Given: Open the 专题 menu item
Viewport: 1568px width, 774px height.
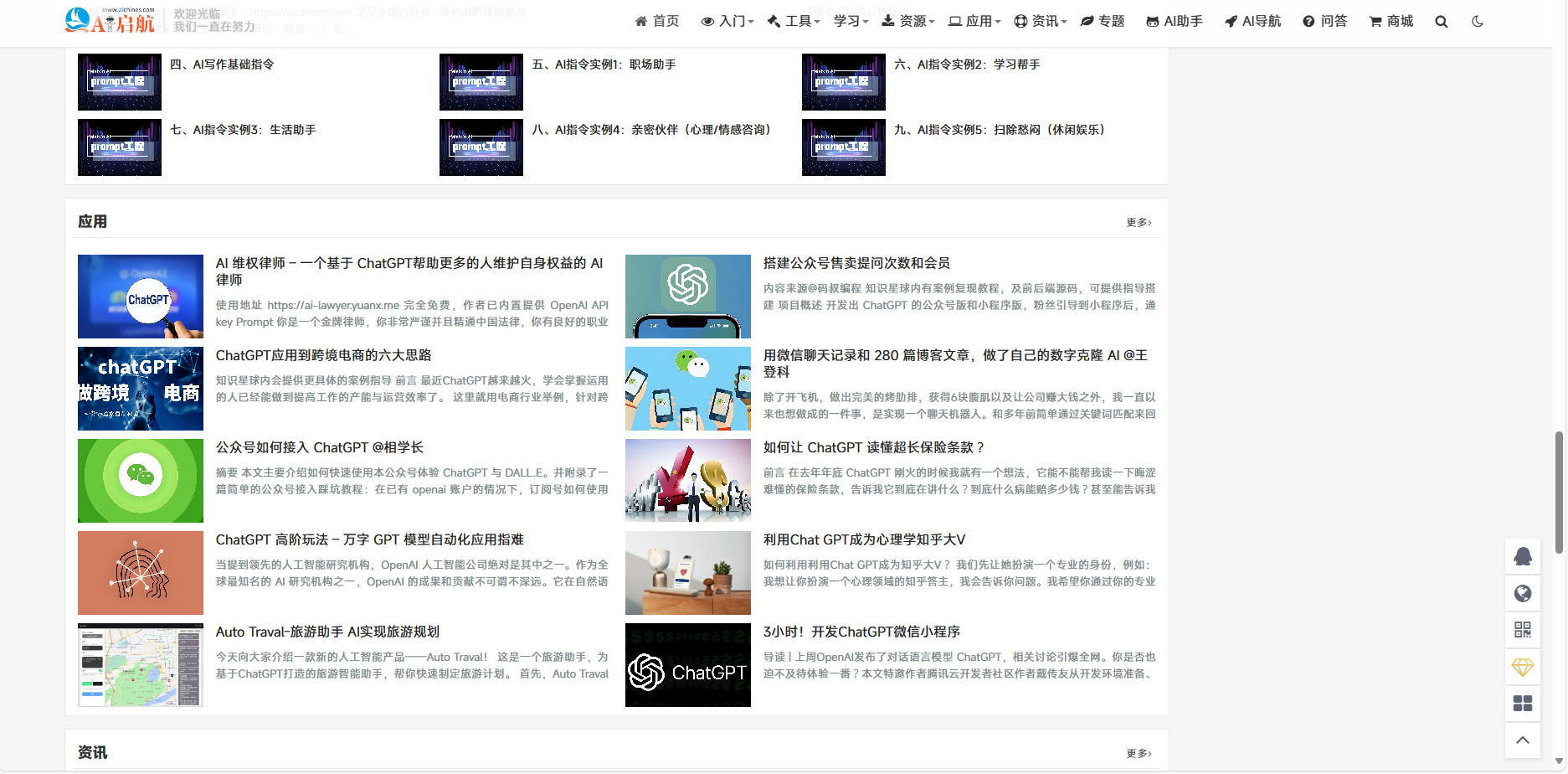Looking at the screenshot, I should [1103, 21].
